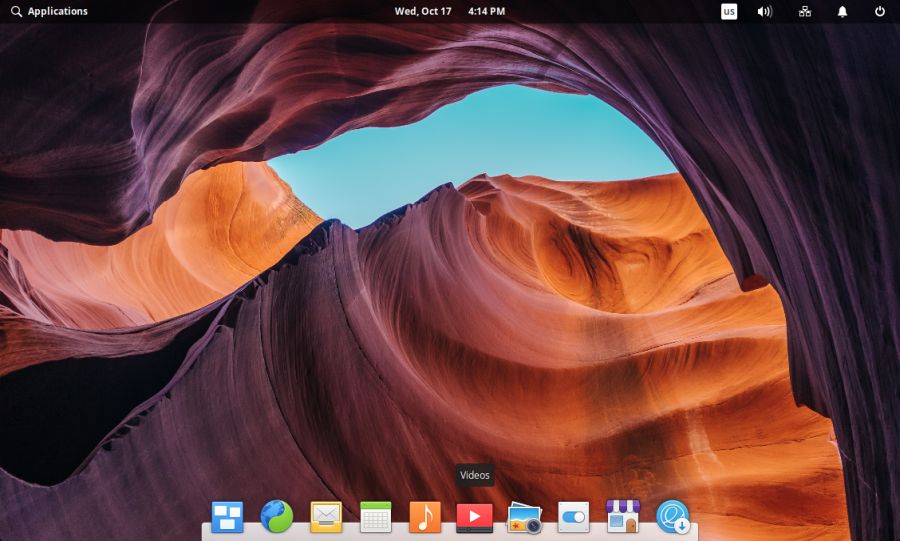Click the 4:14 PM clock
The width and height of the screenshot is (900, 541).
(x=486, y=11)
